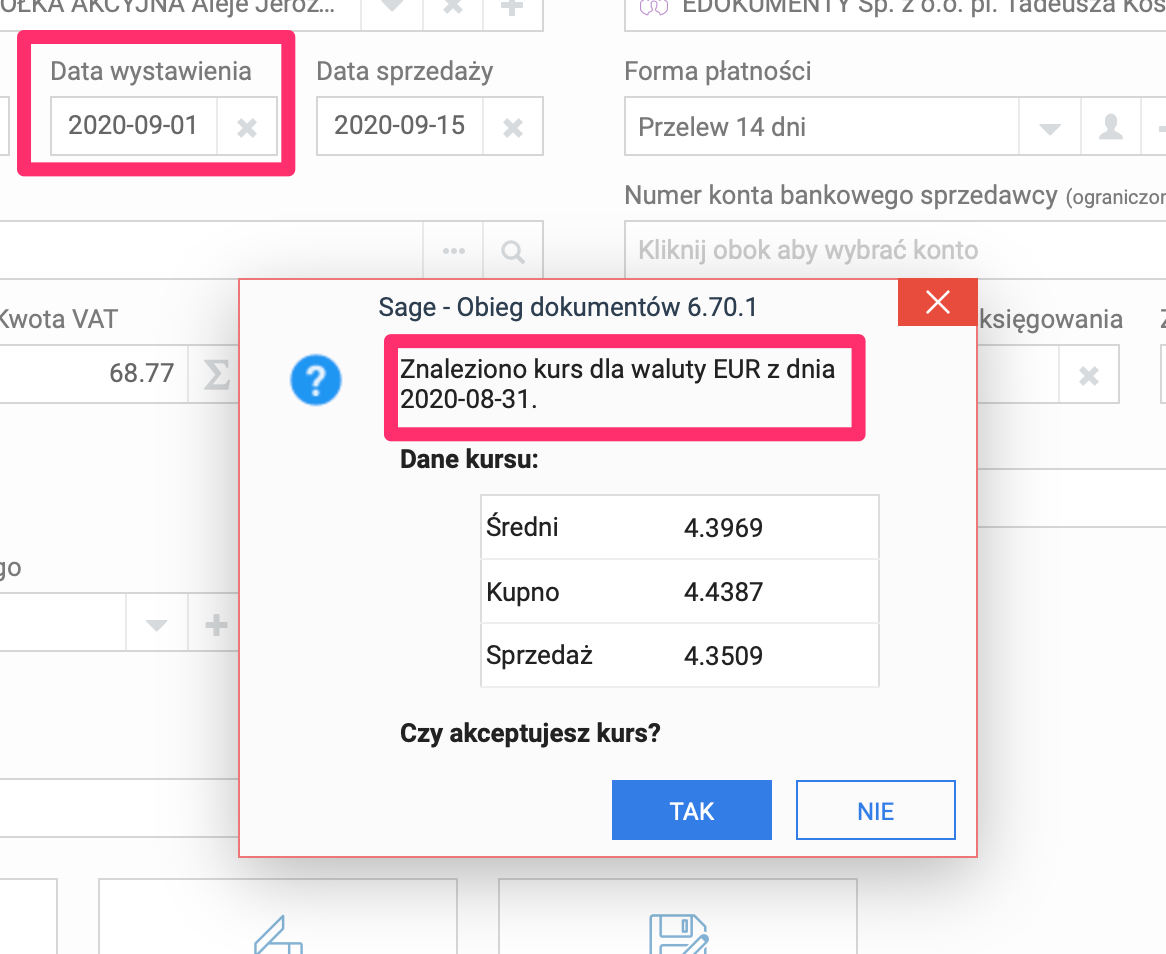The height and width of the screenshot is (954, 1166).
Task: Click the Data wystawienia date field
Action: click(x=134, y=126)
